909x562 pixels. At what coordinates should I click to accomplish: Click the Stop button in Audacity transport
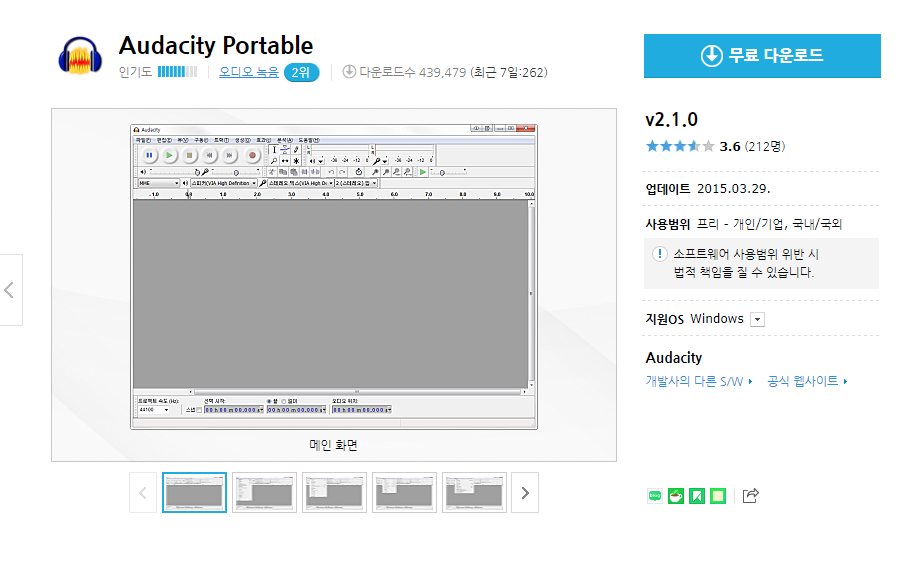click(190, 155)
